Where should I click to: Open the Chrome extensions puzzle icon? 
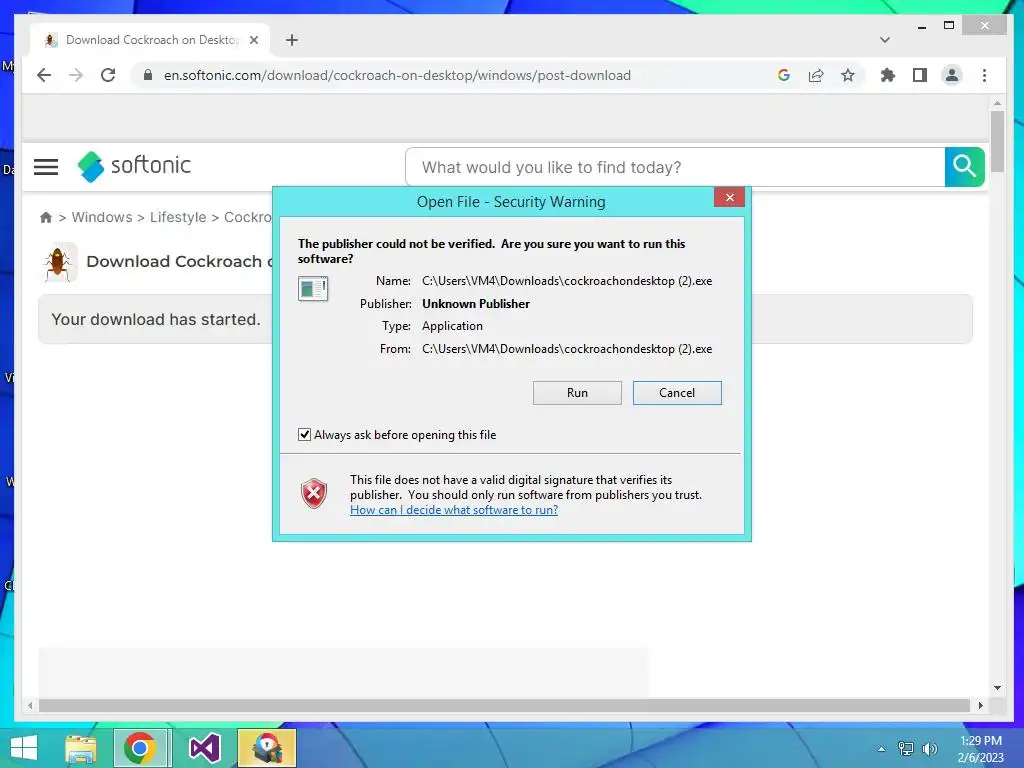888,75
